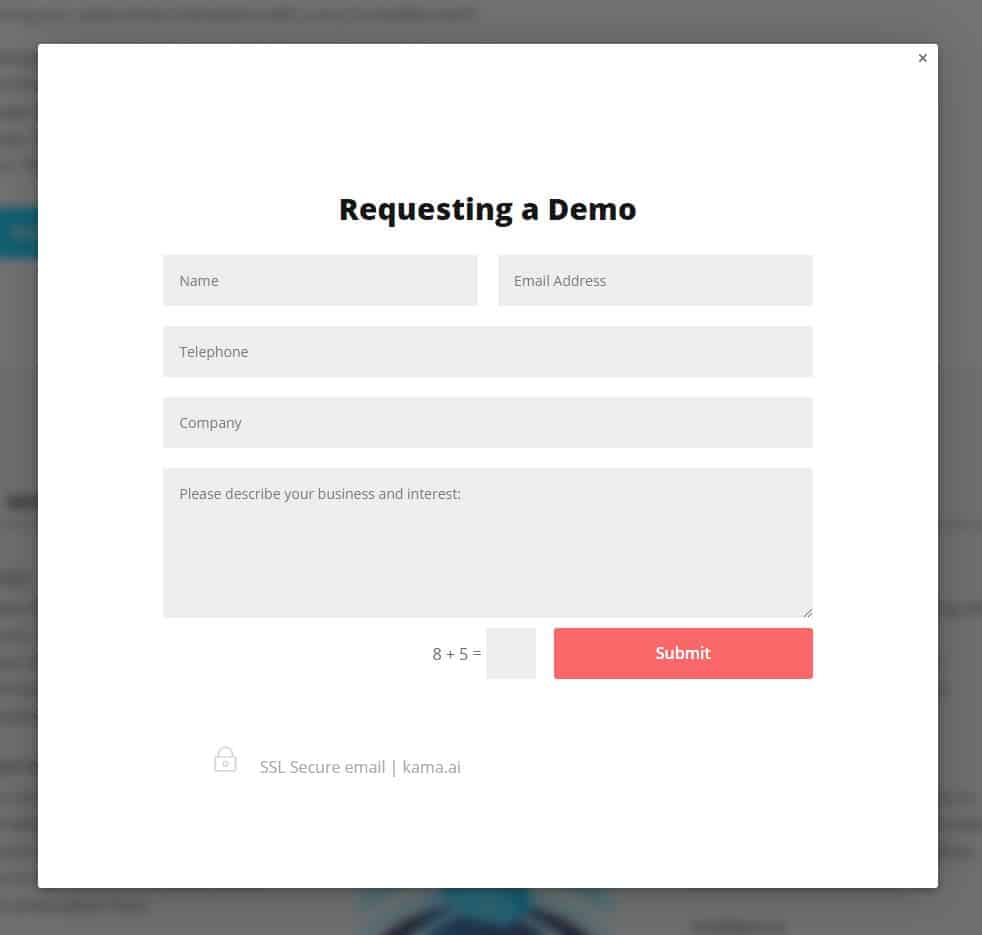Submit the demo request form
Viewport: 982px width, 935px height.
pyautogui.click(x=683, y=653)
